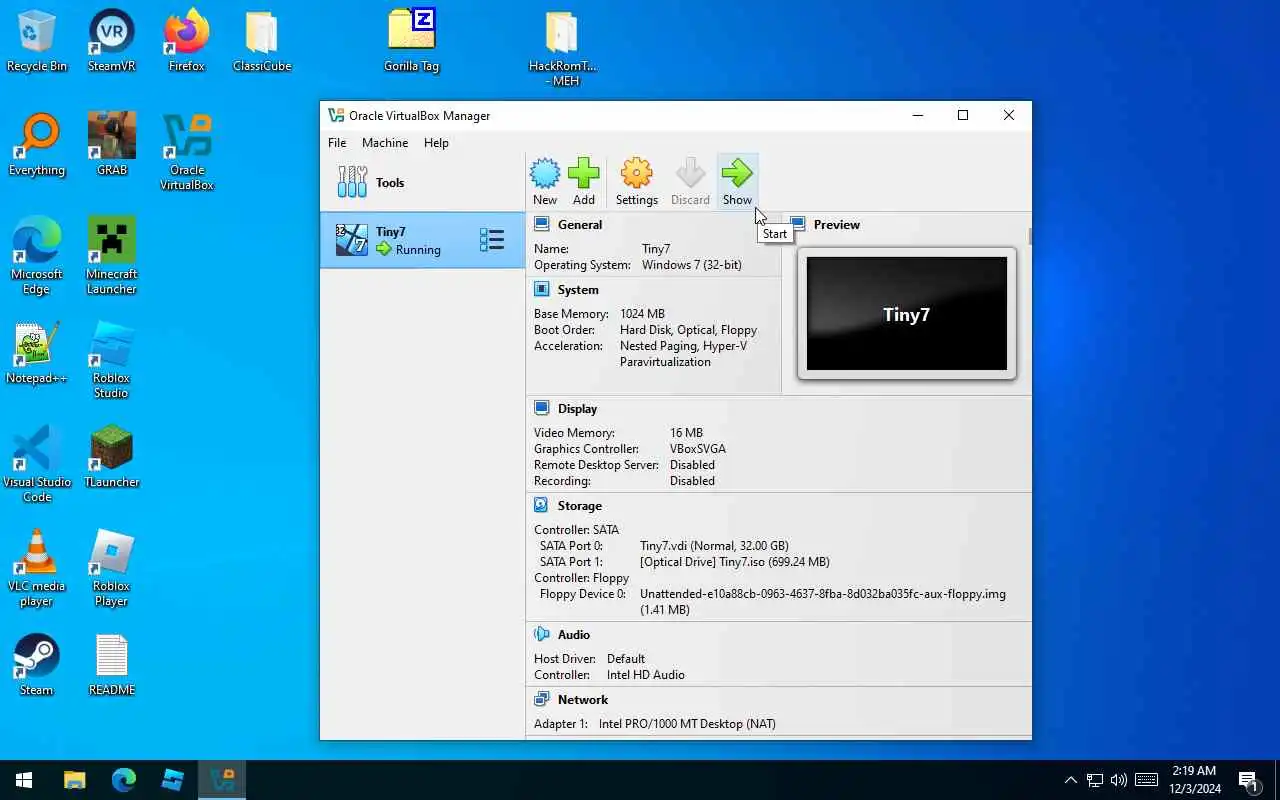Viewport: 1280px width, 800px height.
Task: Select the Gorilla Tag zip folder
Action: click(412, 42)
